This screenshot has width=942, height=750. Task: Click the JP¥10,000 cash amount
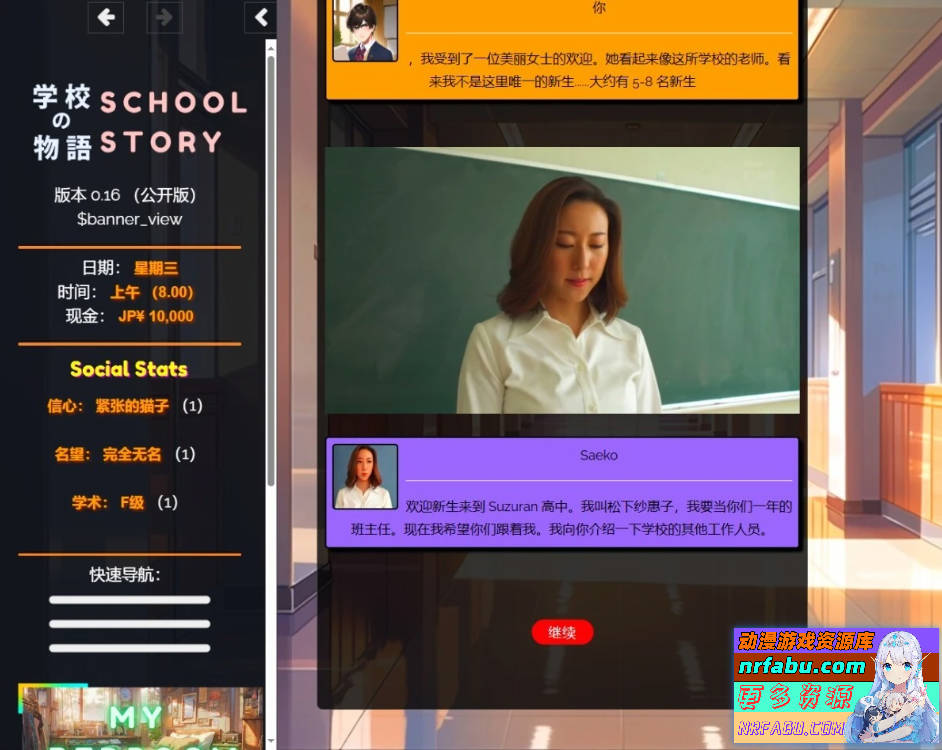click(x=158, y=316)
